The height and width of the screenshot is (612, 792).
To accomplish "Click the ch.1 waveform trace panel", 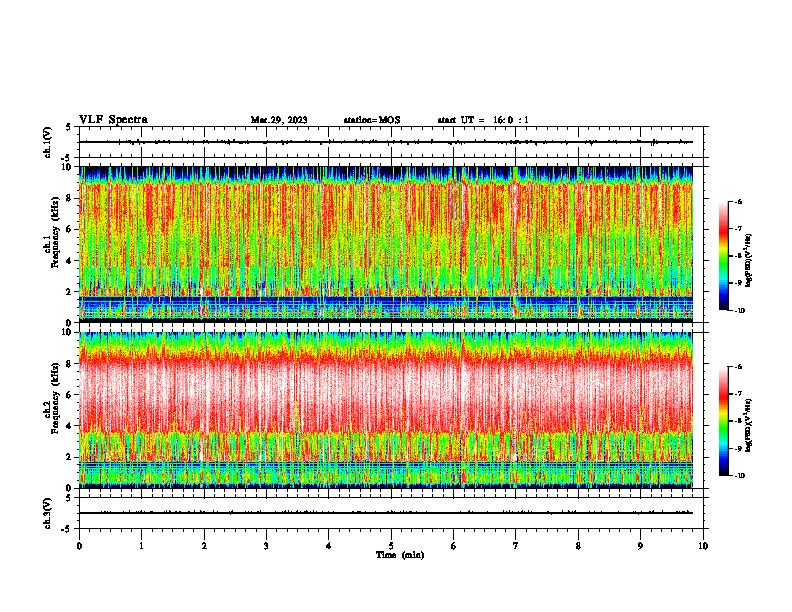I will [391, 142].
